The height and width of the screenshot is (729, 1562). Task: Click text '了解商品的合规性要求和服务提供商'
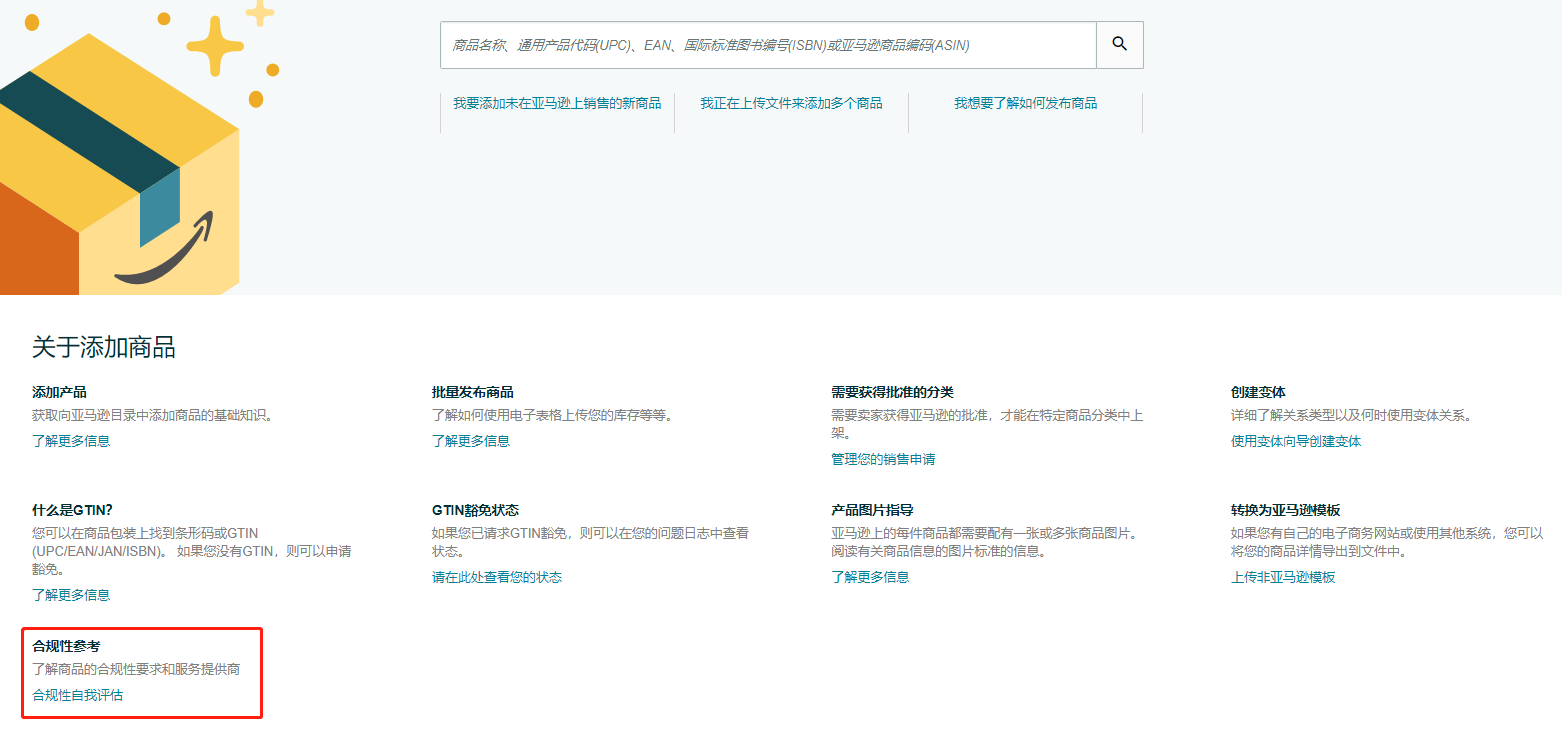[136, 669]
